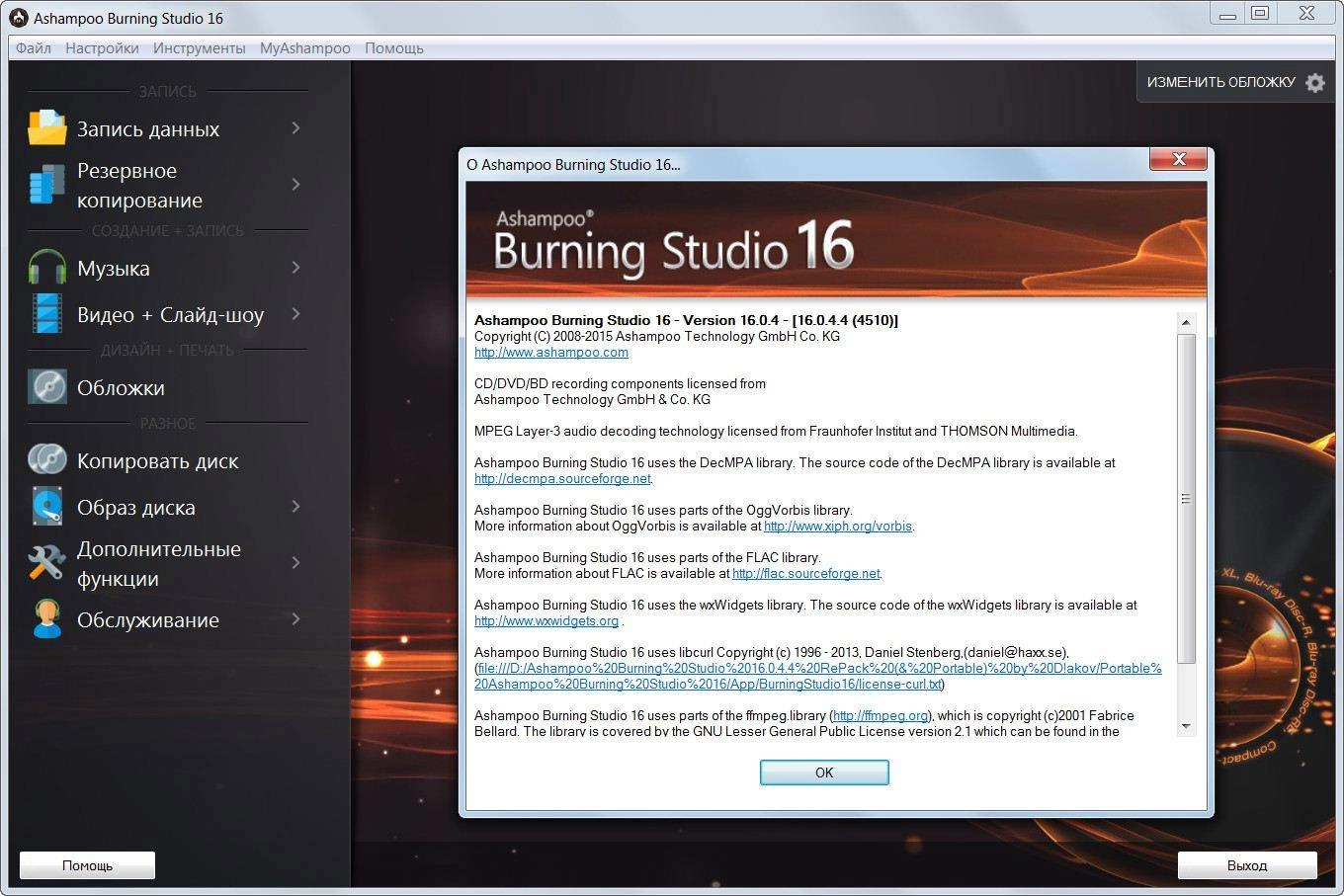Image resolution: width=1344 pixels, height=896 pixels.
Task: Expand the Запись данных submenu arrow
Action: tap(295, 128)
